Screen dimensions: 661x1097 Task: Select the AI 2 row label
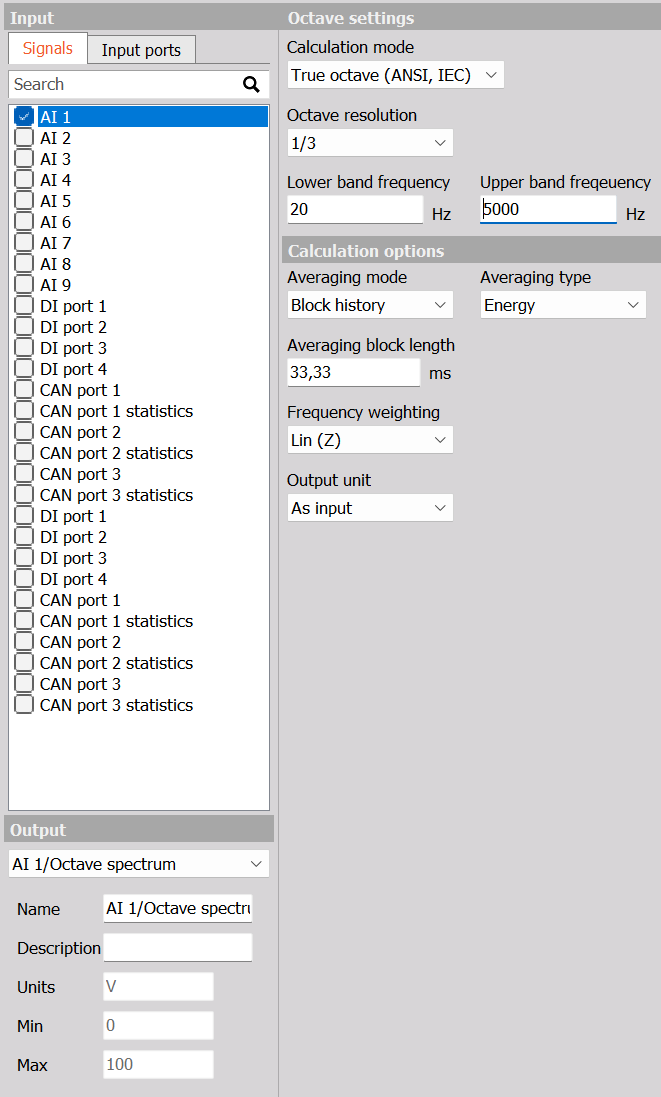[x=55, y=138]
